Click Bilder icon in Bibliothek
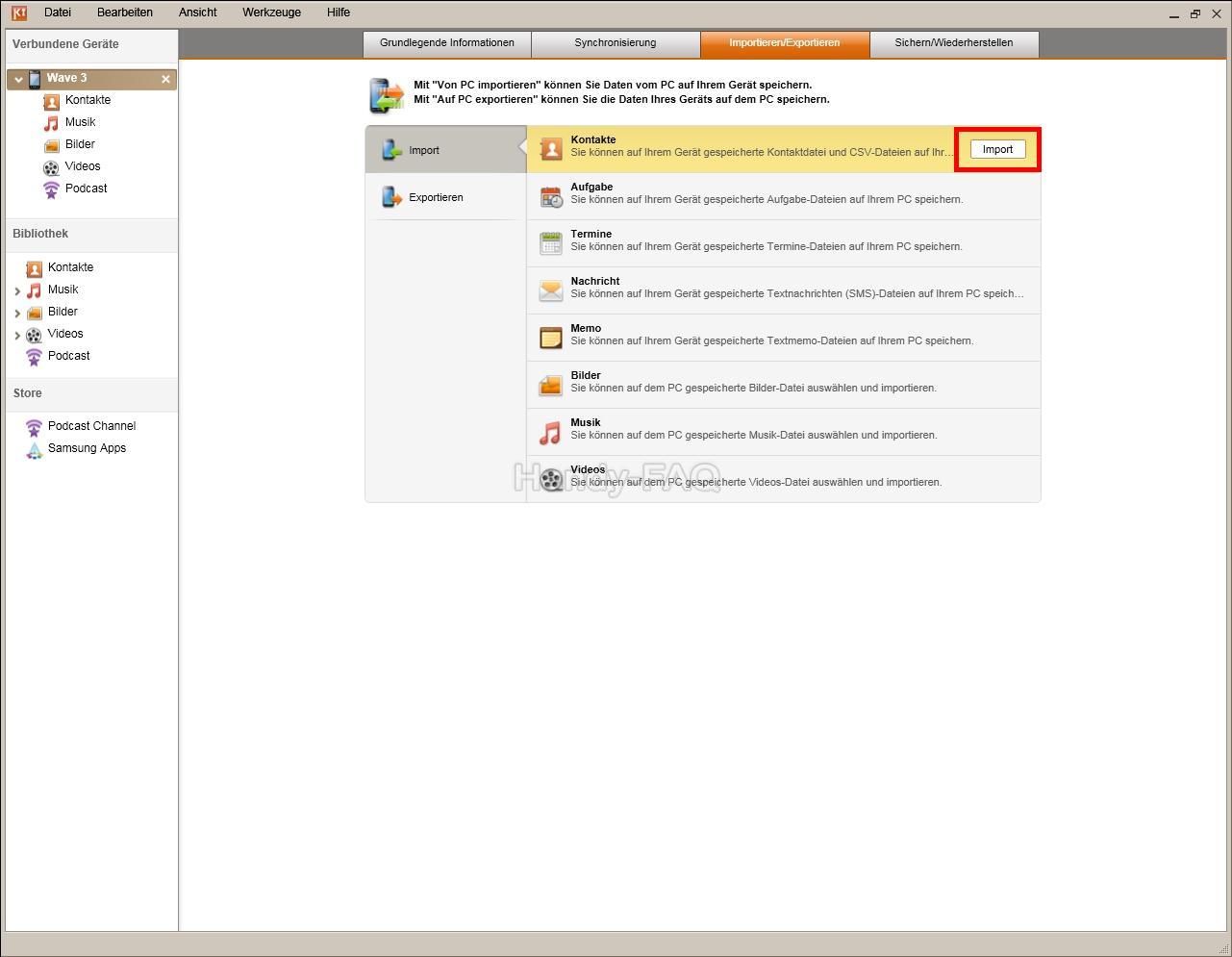The image size is (1232, 957). [x=35, y=313]
